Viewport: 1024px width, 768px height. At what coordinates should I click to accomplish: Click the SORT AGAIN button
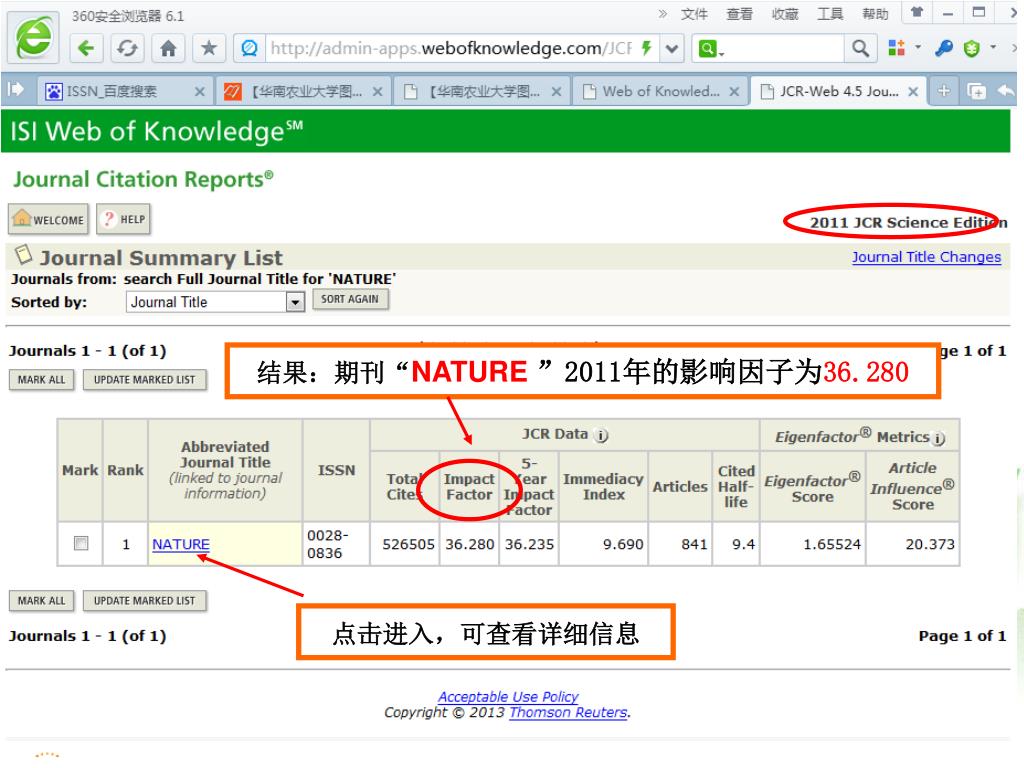click(x=350, y=299)
